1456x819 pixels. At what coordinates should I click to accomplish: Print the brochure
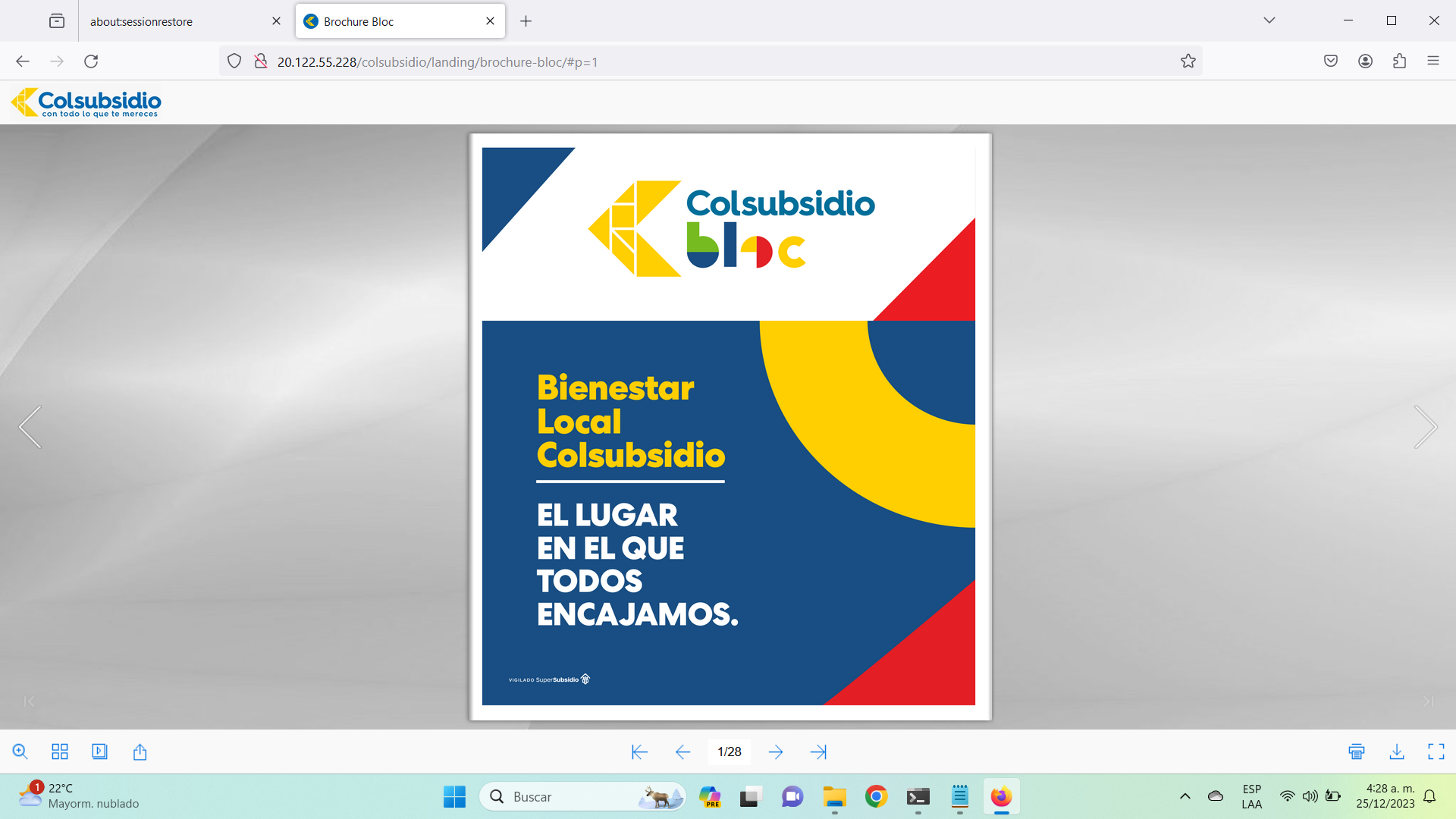[1357, 752]
